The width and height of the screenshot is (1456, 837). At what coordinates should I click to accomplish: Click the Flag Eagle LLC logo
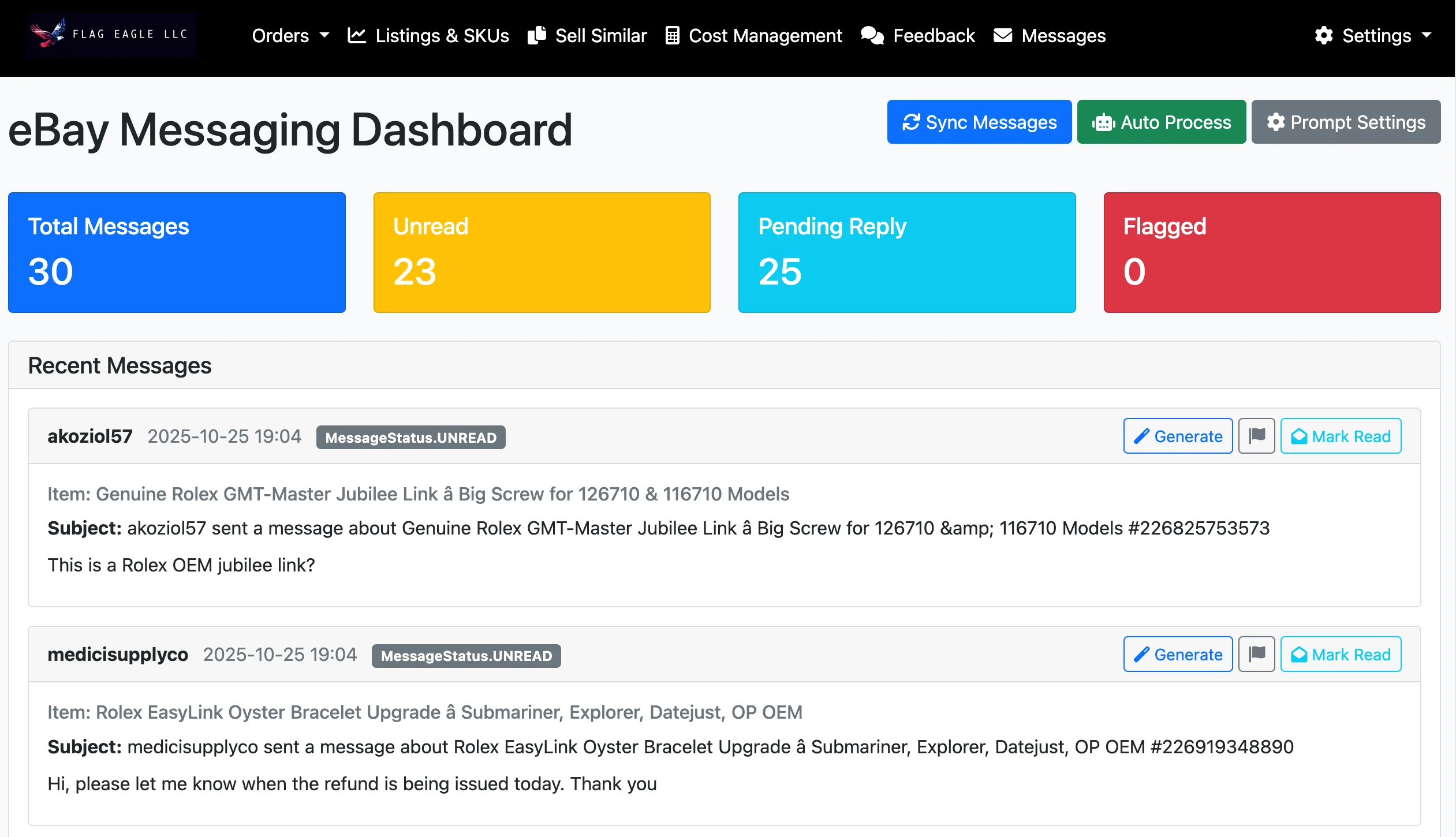click(x=111, y=35)
